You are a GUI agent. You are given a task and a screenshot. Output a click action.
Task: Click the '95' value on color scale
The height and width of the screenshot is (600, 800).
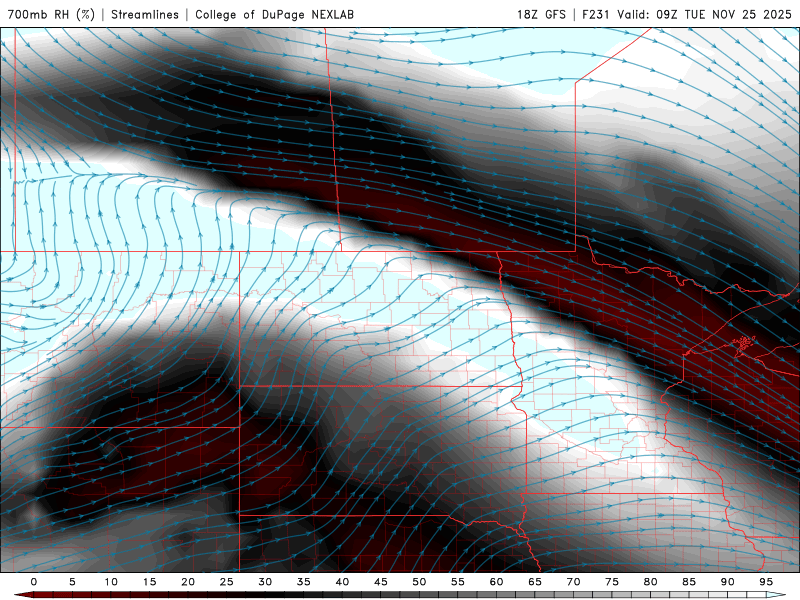click(766, 582)
